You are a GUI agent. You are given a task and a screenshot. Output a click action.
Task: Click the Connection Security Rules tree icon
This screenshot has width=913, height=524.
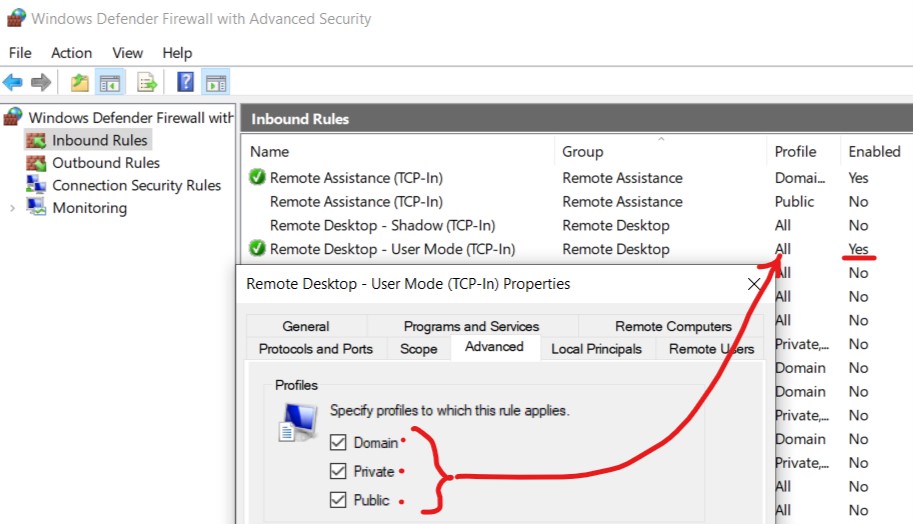pyautogui.click(x=36, y=185)
